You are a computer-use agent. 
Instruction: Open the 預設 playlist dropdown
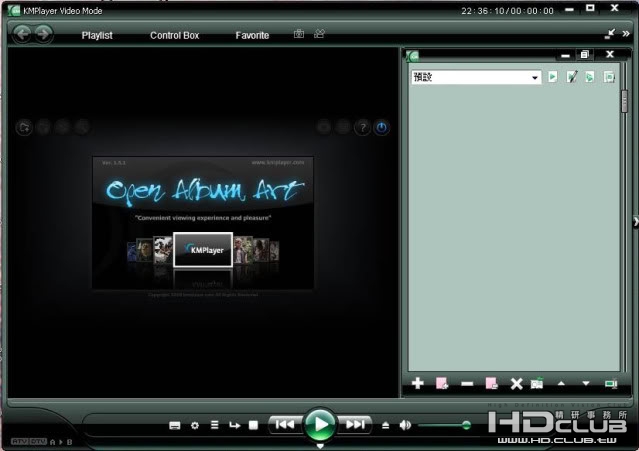[476, 77]
